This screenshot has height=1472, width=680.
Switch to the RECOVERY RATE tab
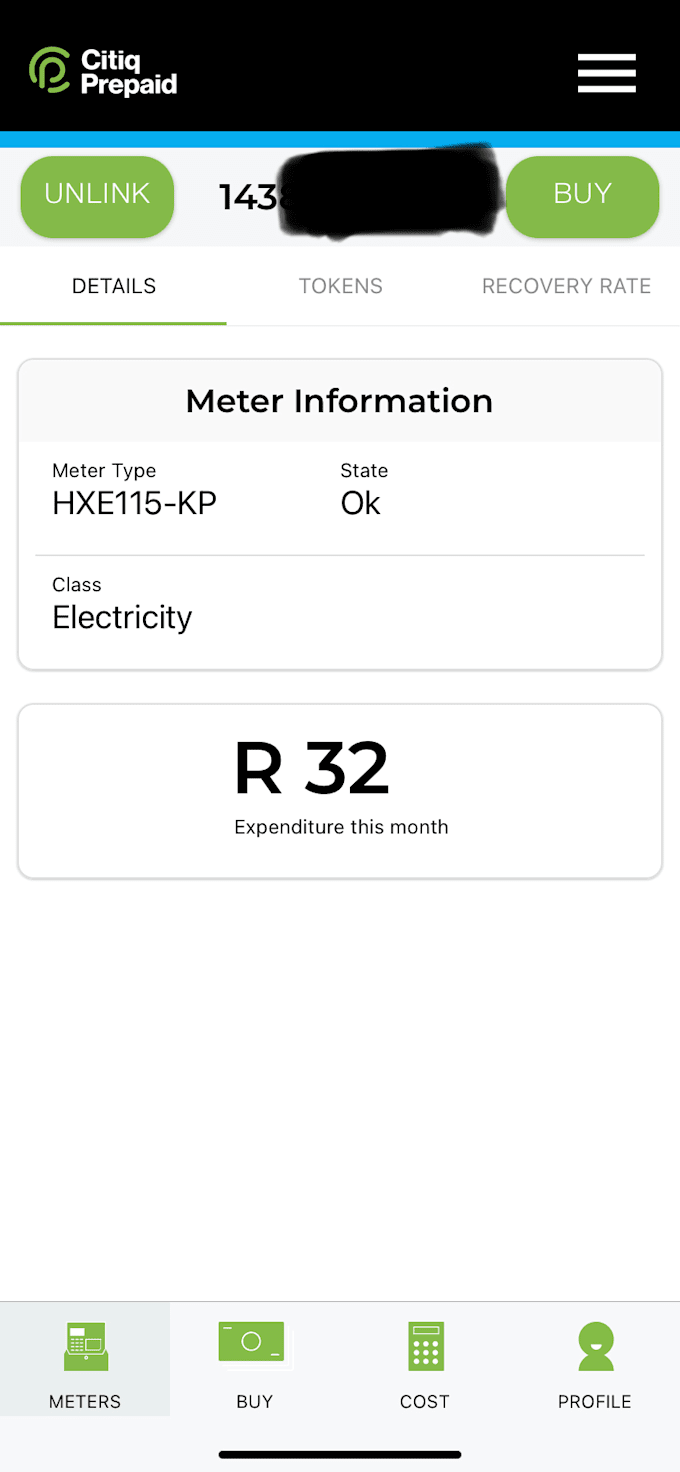tap(566, 287)
